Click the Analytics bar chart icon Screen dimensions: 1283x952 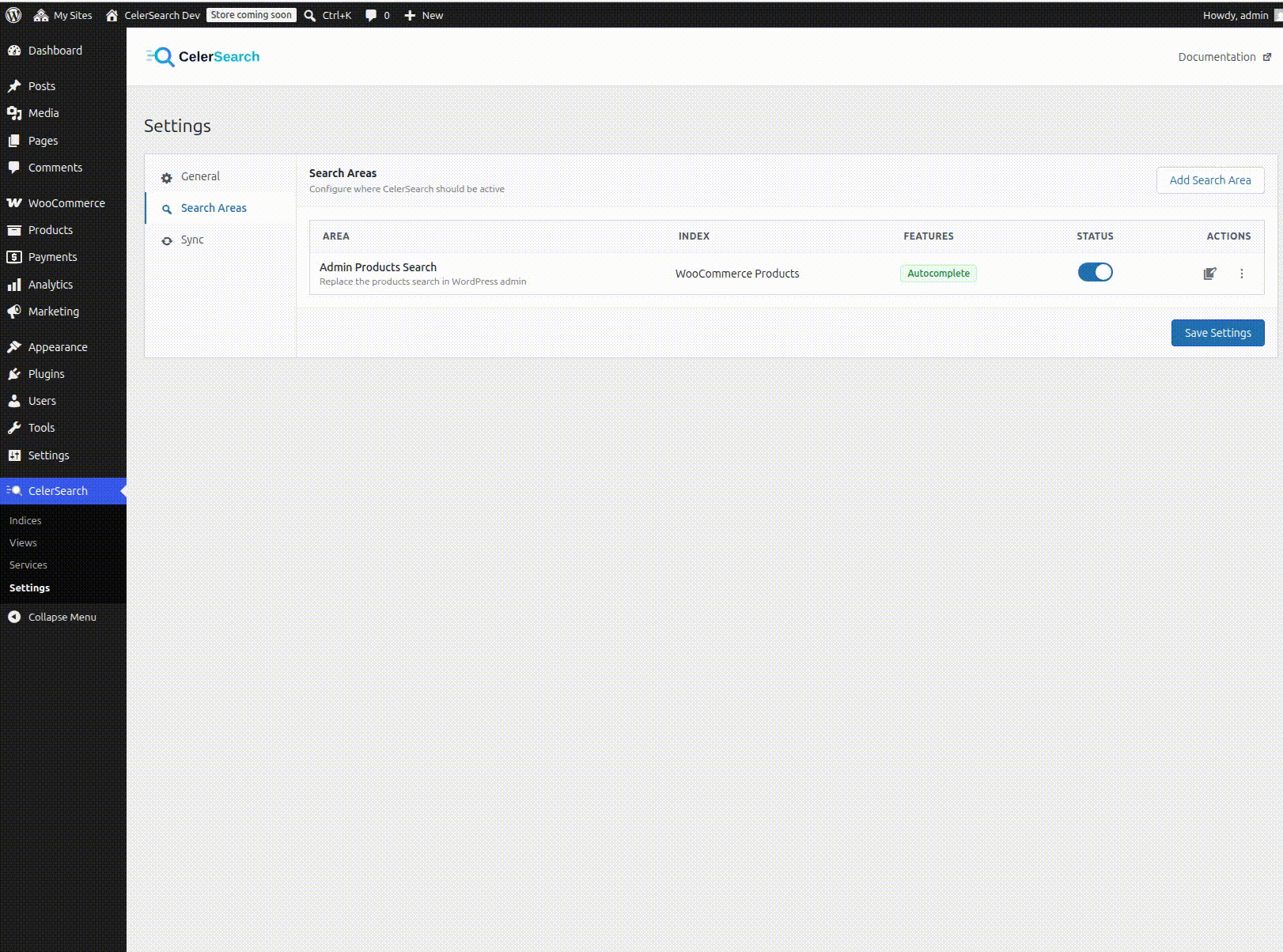pos(14,285)
